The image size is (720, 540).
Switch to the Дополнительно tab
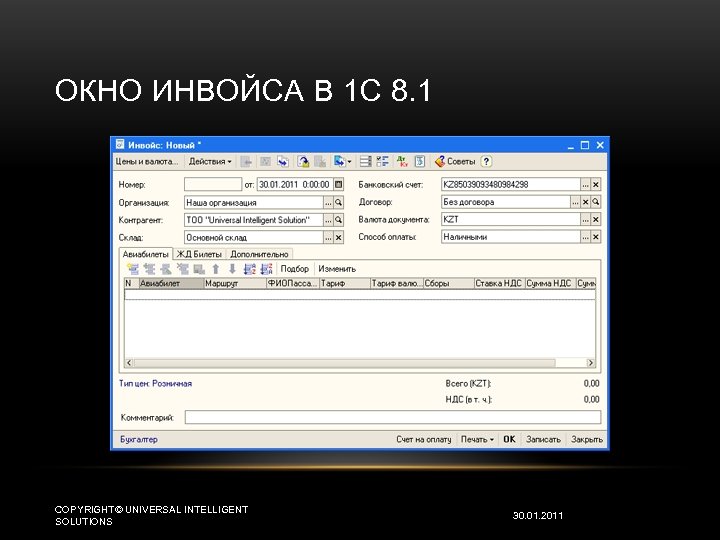(x=259, y=254)
